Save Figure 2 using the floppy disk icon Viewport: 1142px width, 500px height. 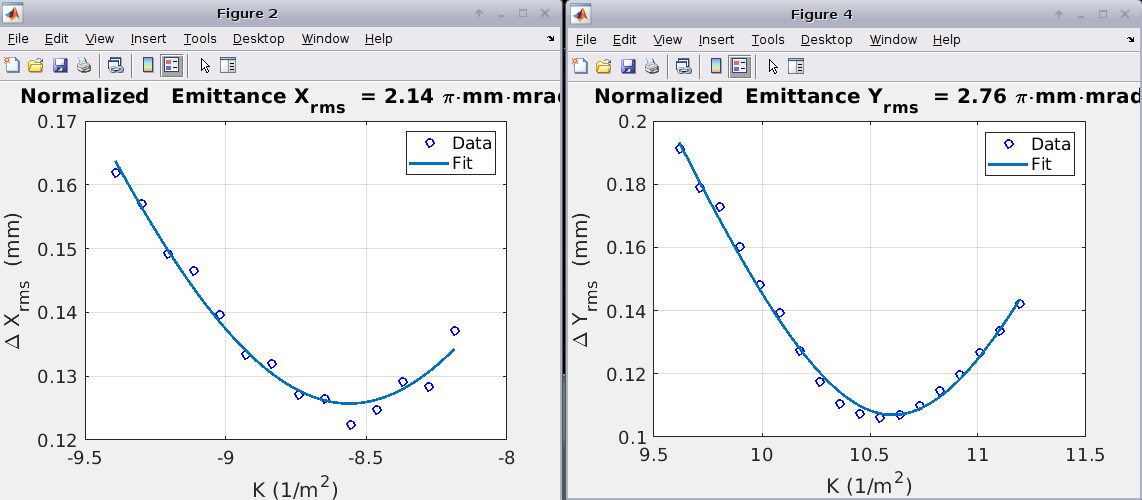pyautogui.click(x=60, y=66)
